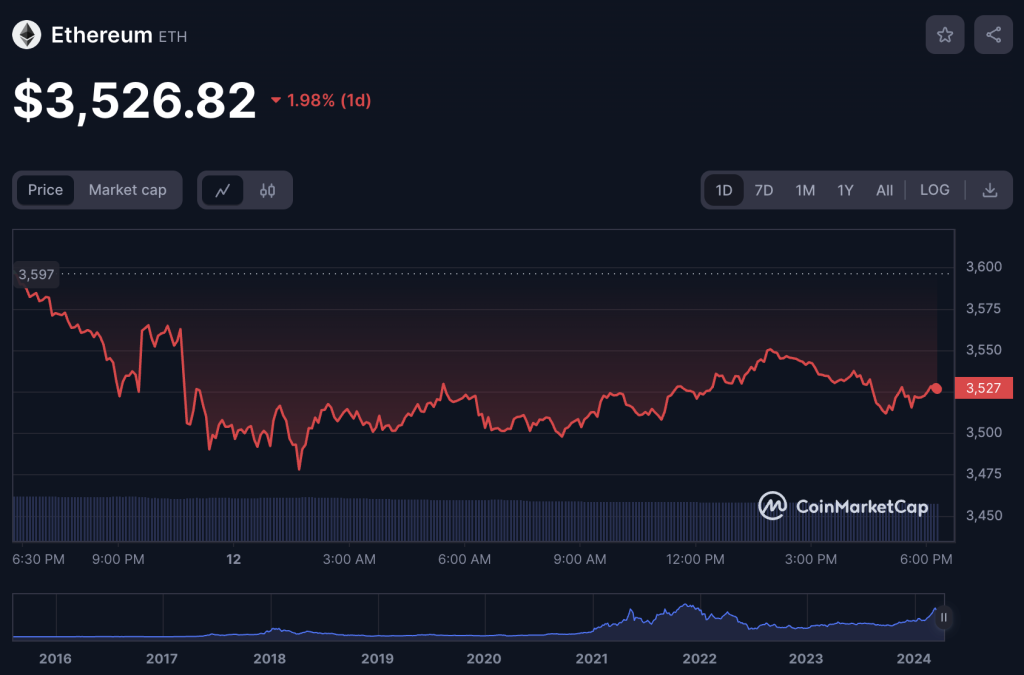
Task: Switch chart to Price view
Action: (45, 190)
